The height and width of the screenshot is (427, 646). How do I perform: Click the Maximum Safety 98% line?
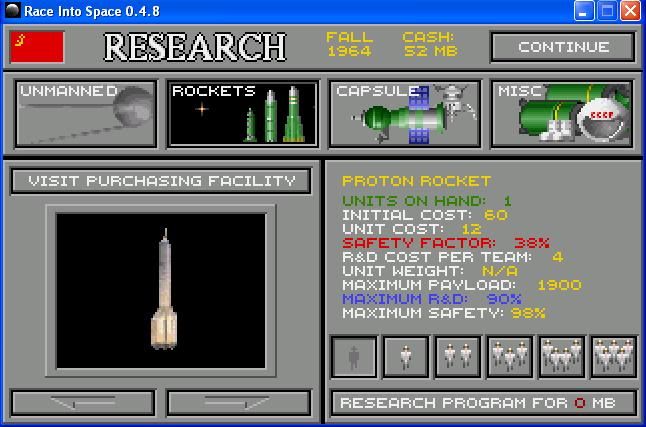click(444, 313)
